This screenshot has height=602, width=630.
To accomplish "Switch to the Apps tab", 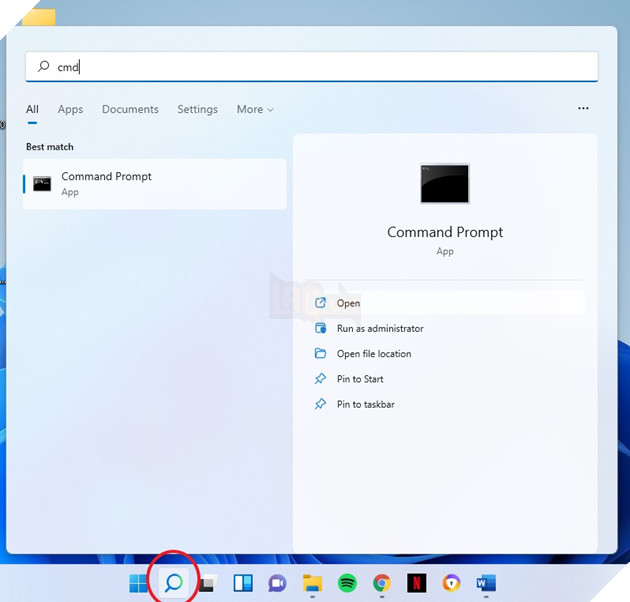I will (x=70, y=109).
